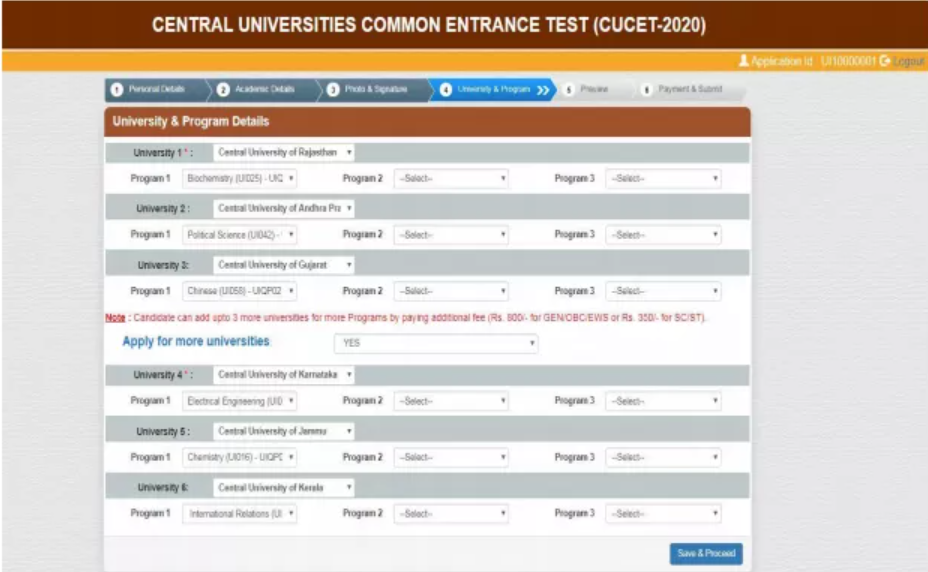Open Program 3 dropdown under University 5
928x572 pixels.
tap(663, 458)
